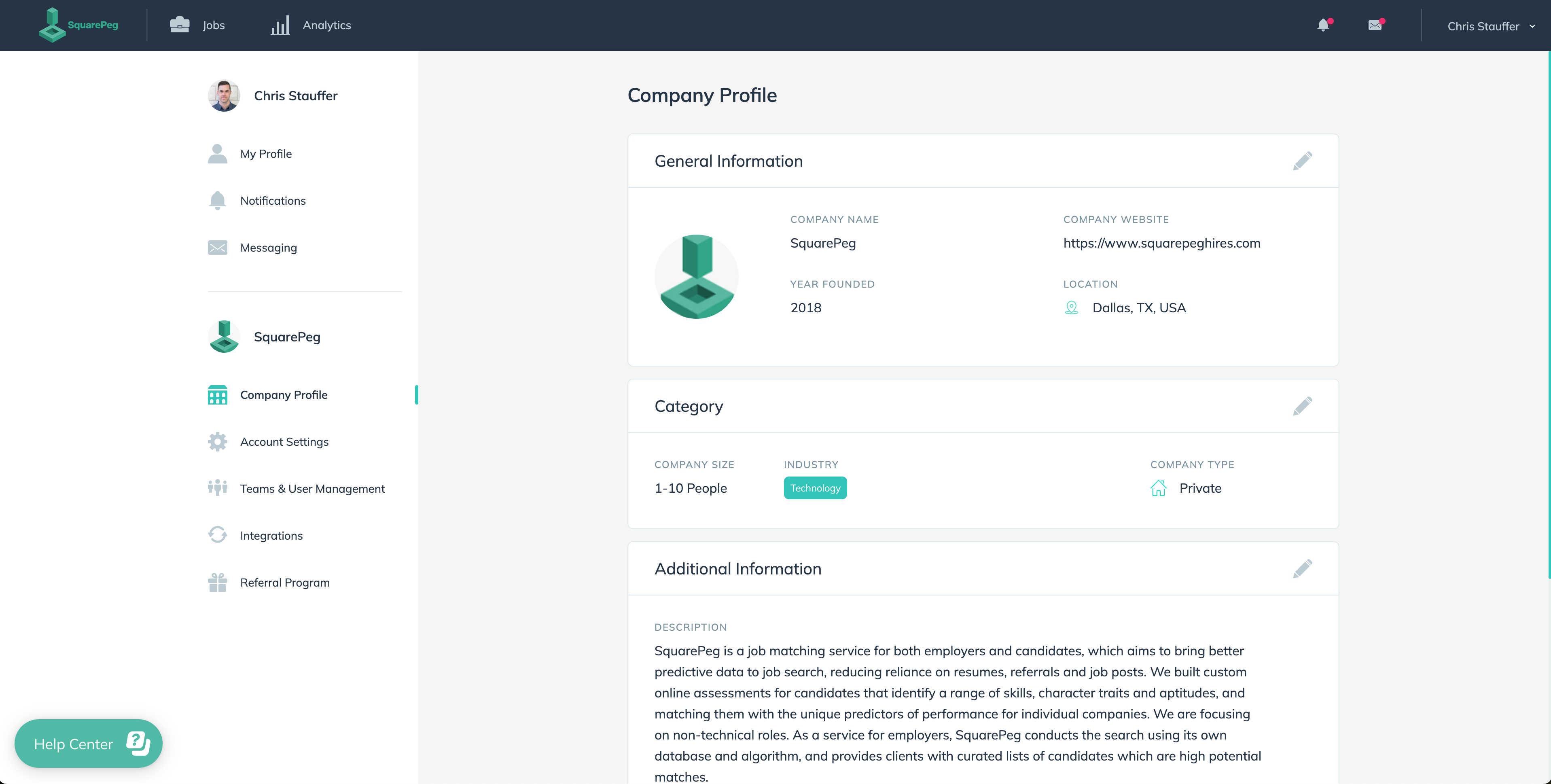Viewport: 1551px width, 784px height.
Task: Go to My Profile in sidebar
Action: [265, 154]
